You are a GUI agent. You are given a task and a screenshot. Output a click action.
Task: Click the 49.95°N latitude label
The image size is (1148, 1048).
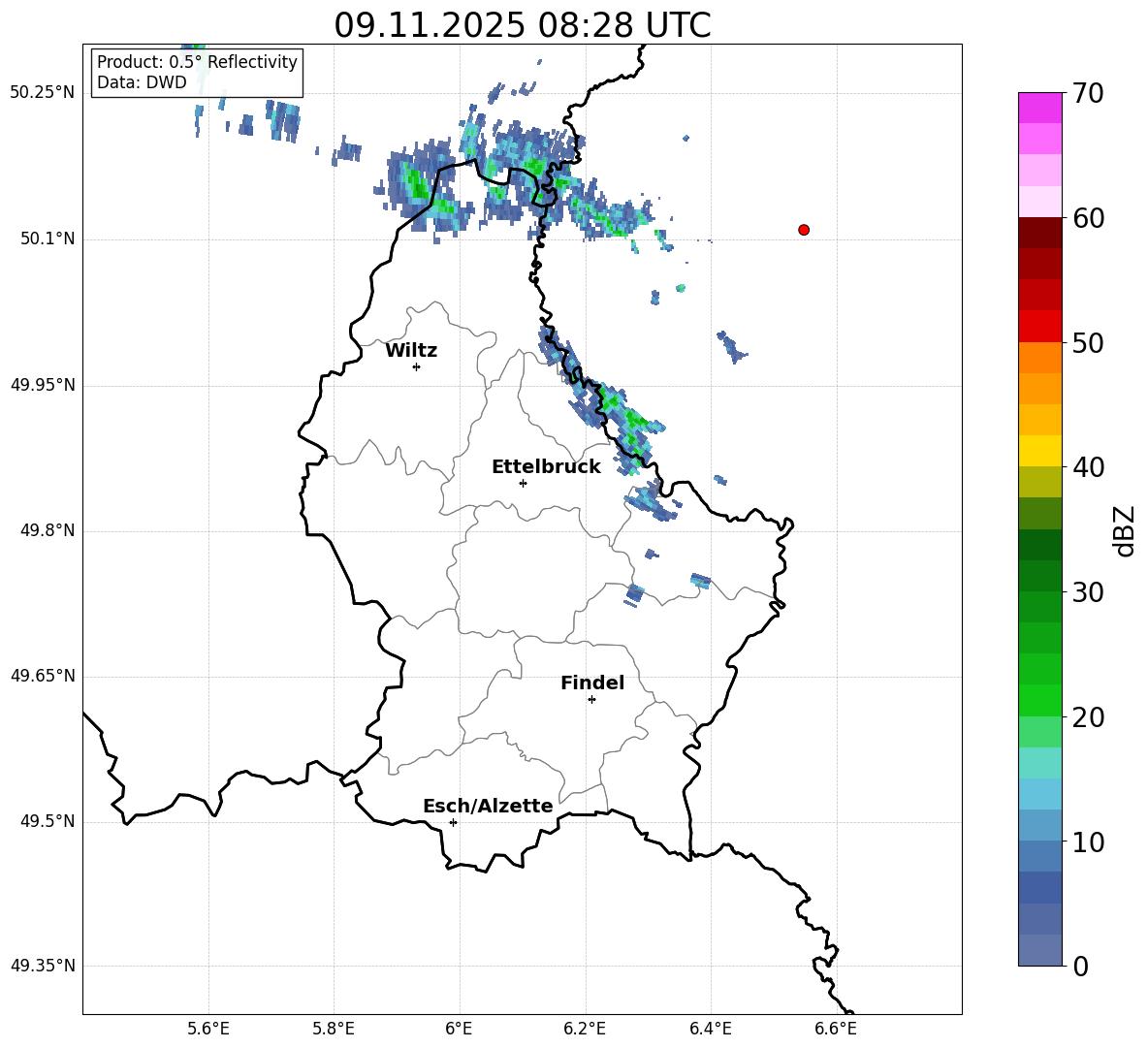pos(43,385)
